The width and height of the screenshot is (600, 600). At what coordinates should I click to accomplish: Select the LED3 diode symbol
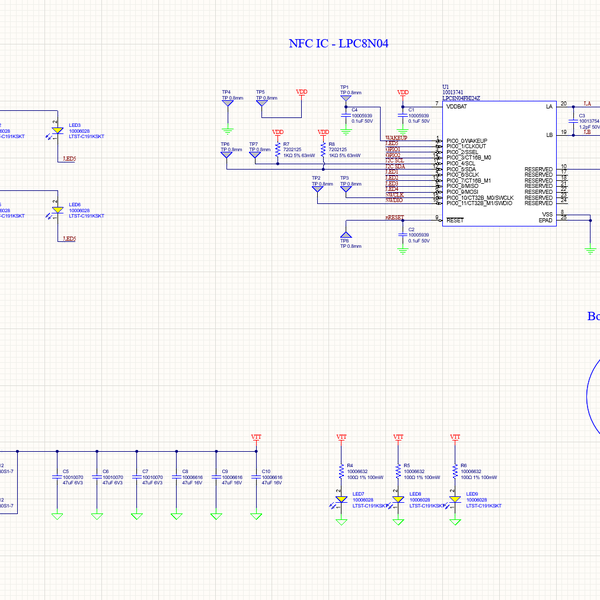[x=57, y=130]
